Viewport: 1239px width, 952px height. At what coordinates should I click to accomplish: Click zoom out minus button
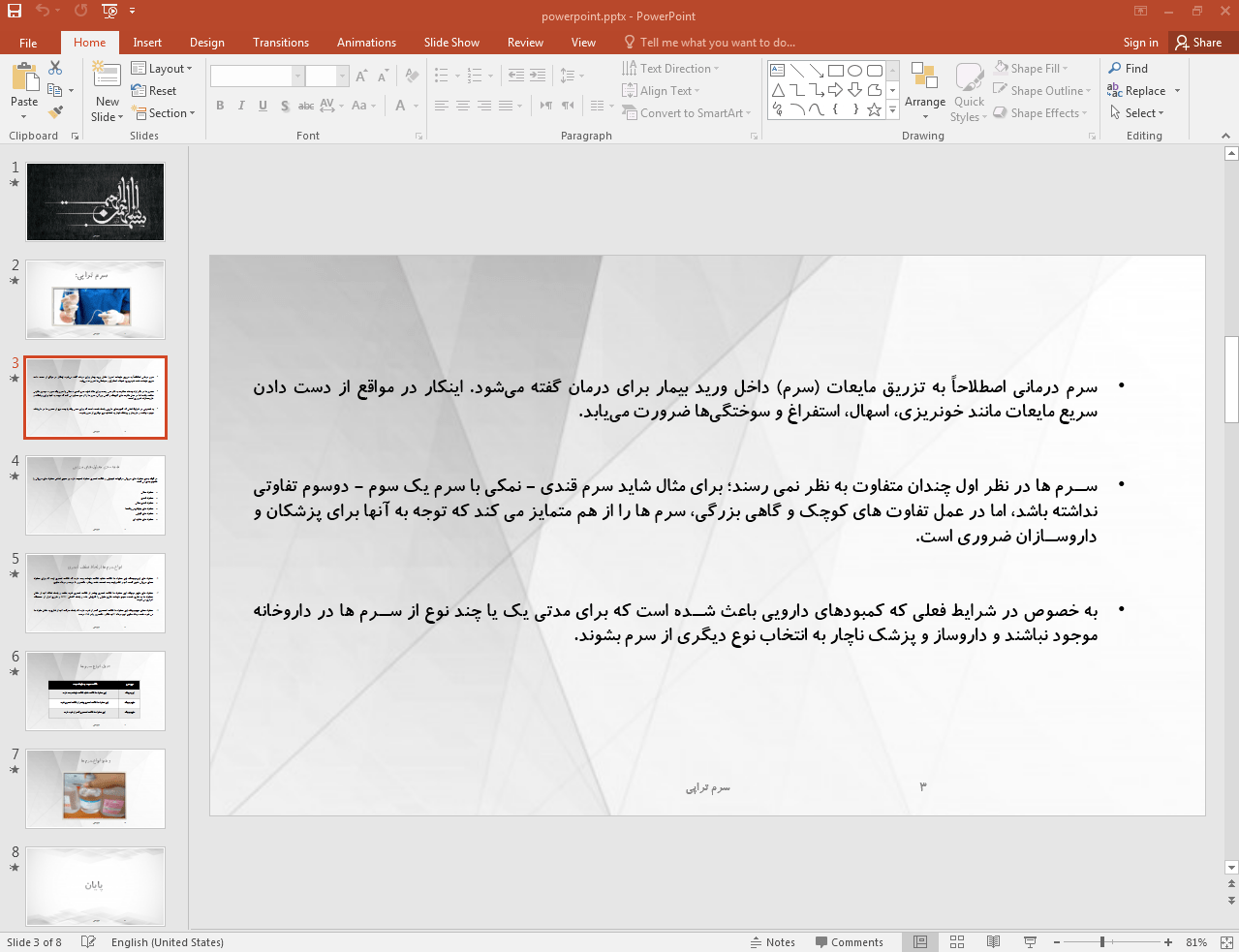1056,941
